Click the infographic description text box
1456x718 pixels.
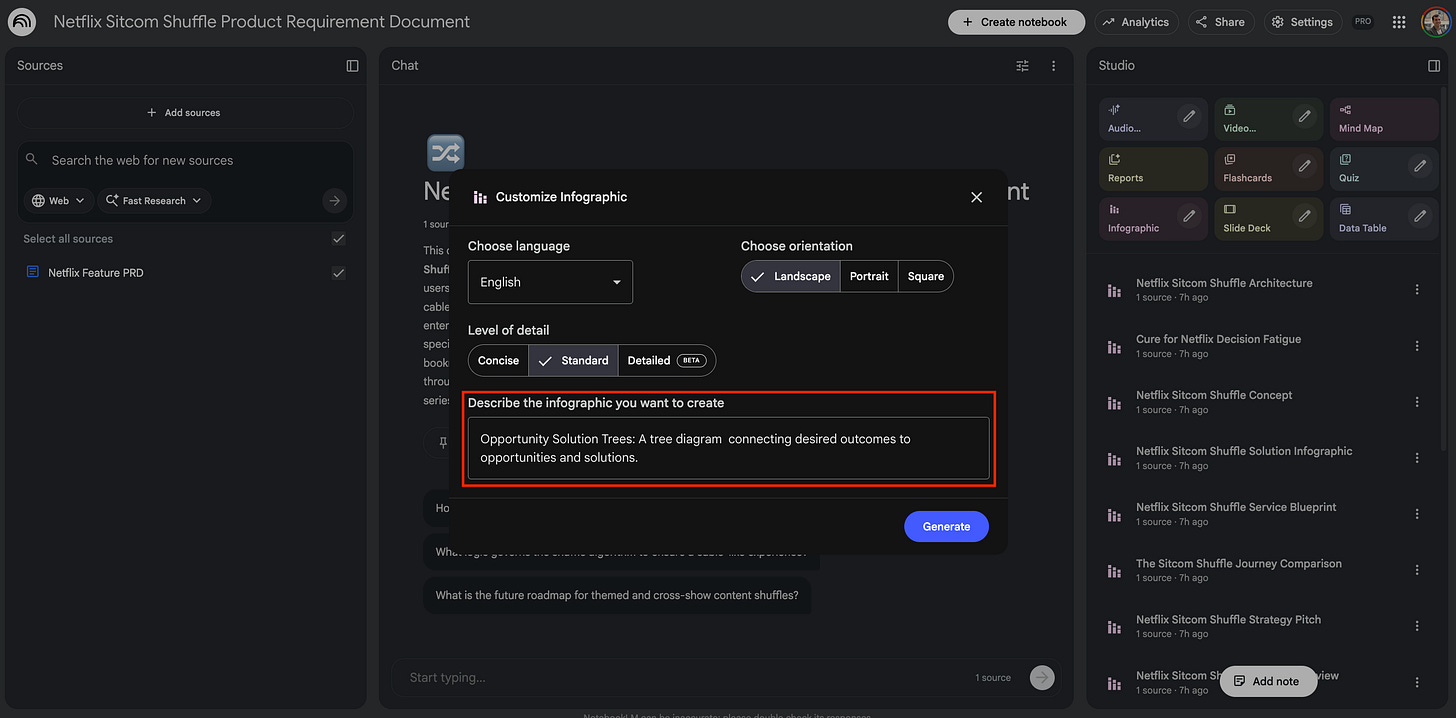point(728,448)
